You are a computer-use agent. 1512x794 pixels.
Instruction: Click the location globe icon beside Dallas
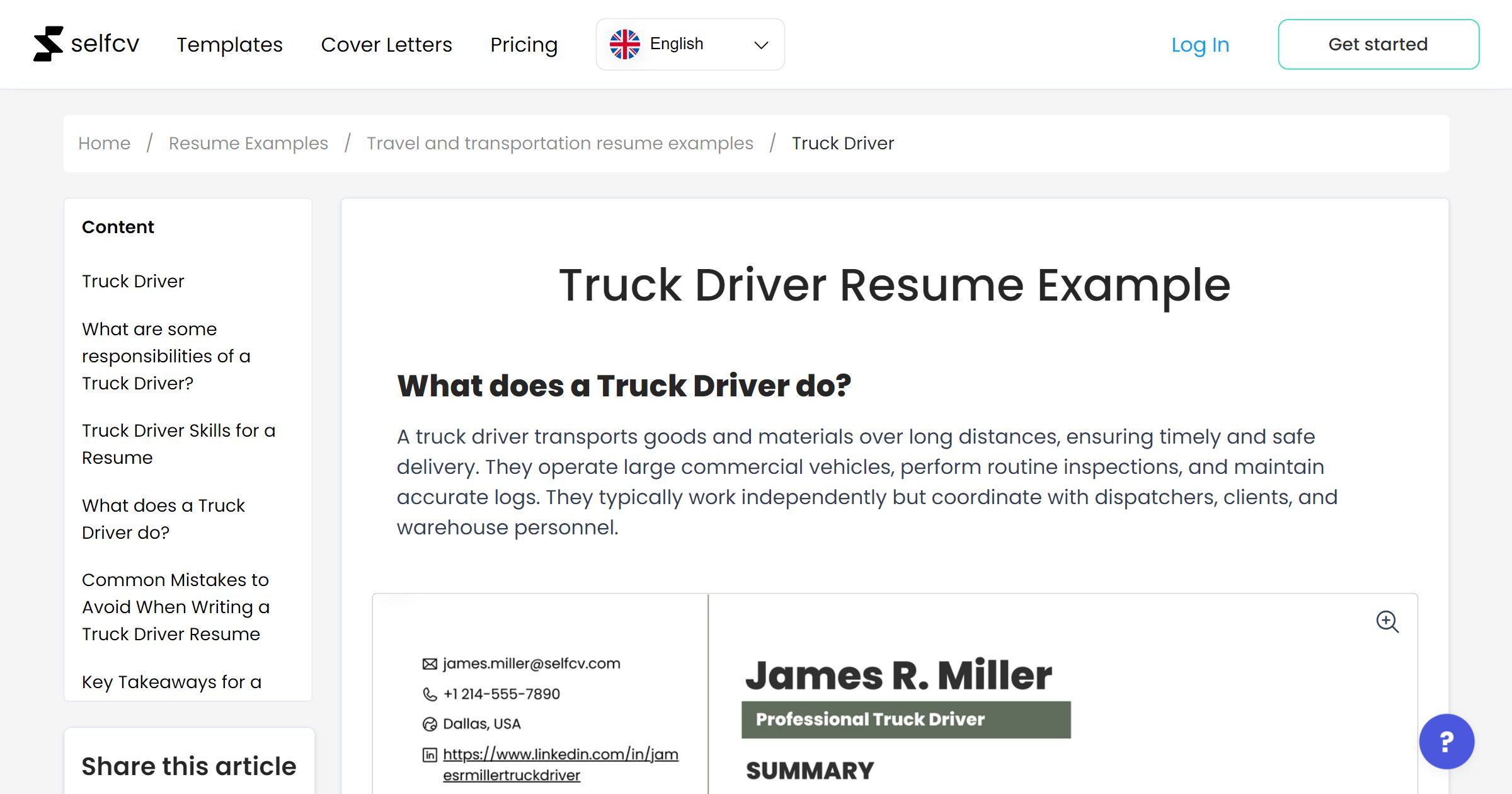[x=430, y=724]
